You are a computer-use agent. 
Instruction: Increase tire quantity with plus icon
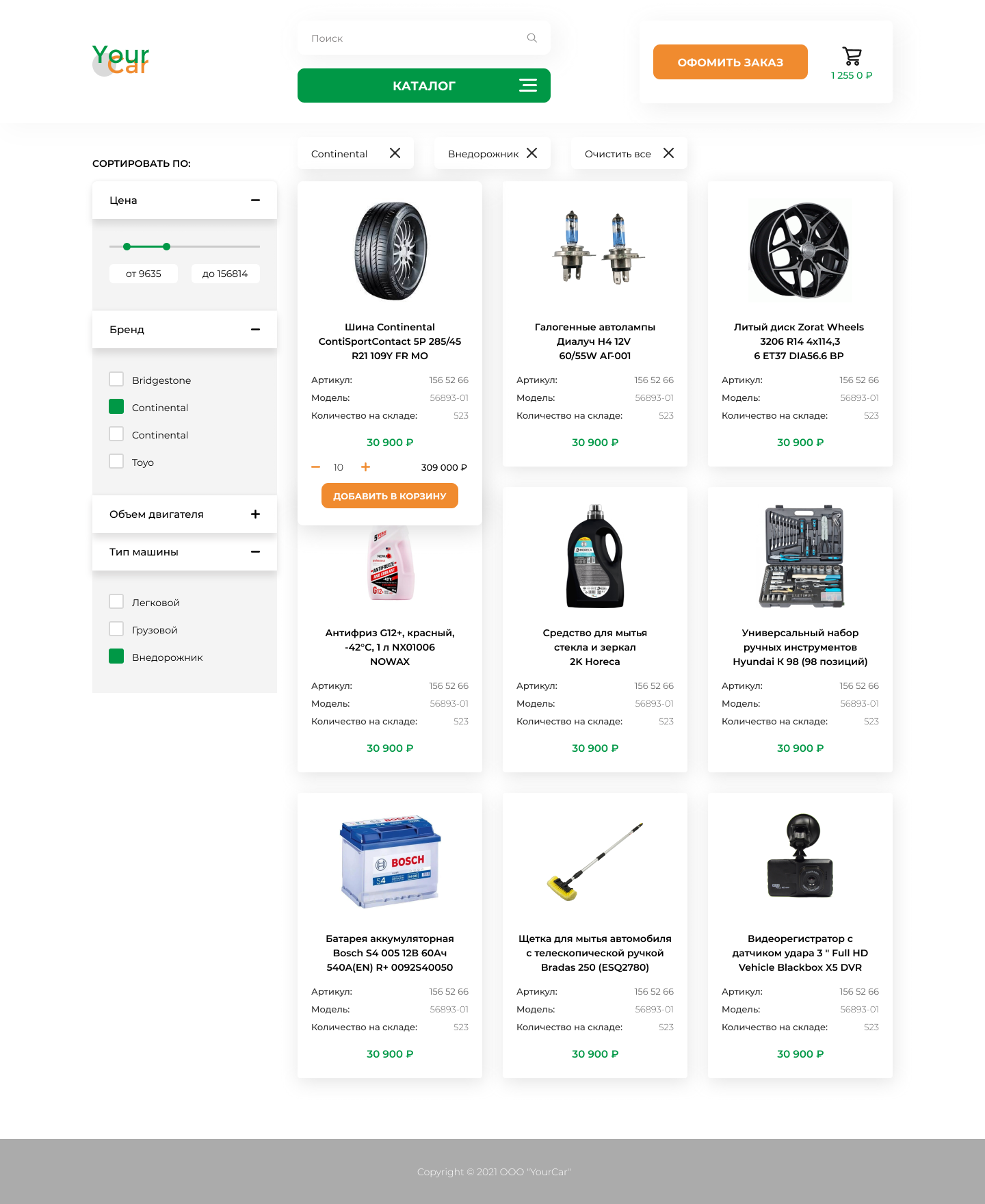pos(366,467)
